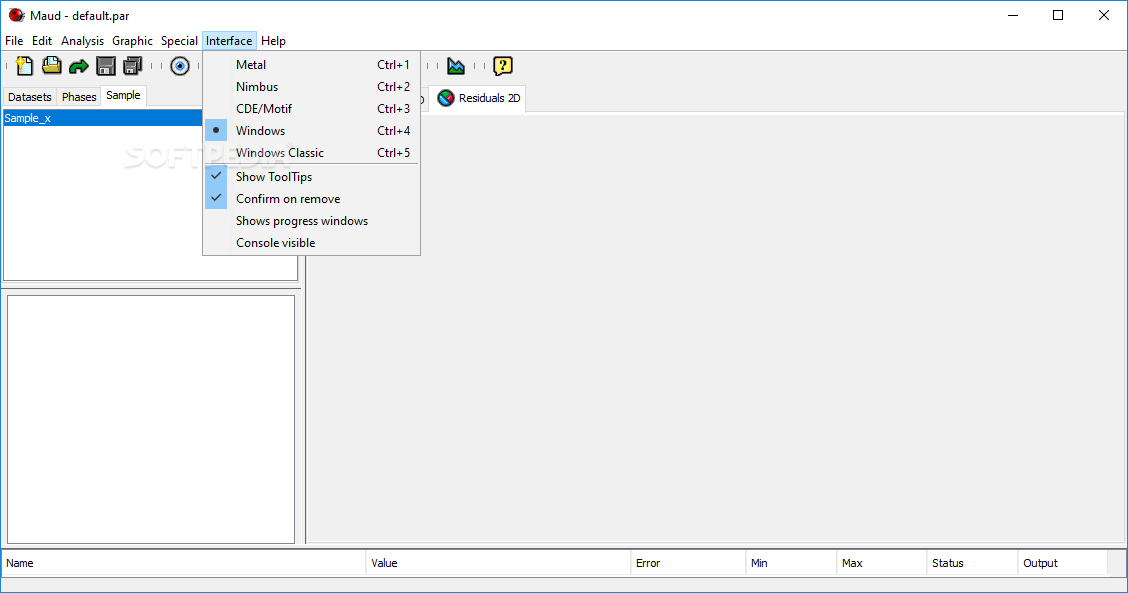Image resolution: width=1128 pixels, height=593 pixels.
Task: Minimize the Maud window
Action: pyautogui.click(x=1014, y=15)
